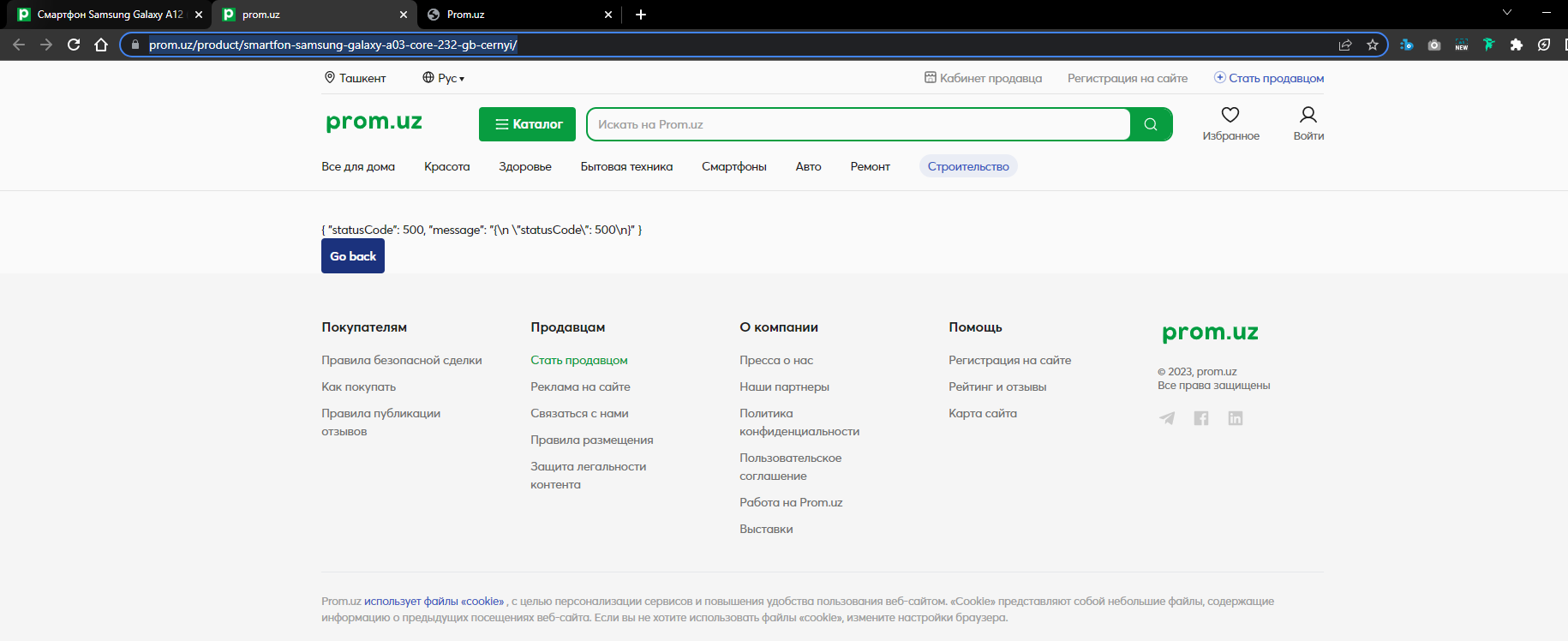Close the third Prom.uz tab
This screenshot has height=641, width=1568.
(x=608, y=15)
